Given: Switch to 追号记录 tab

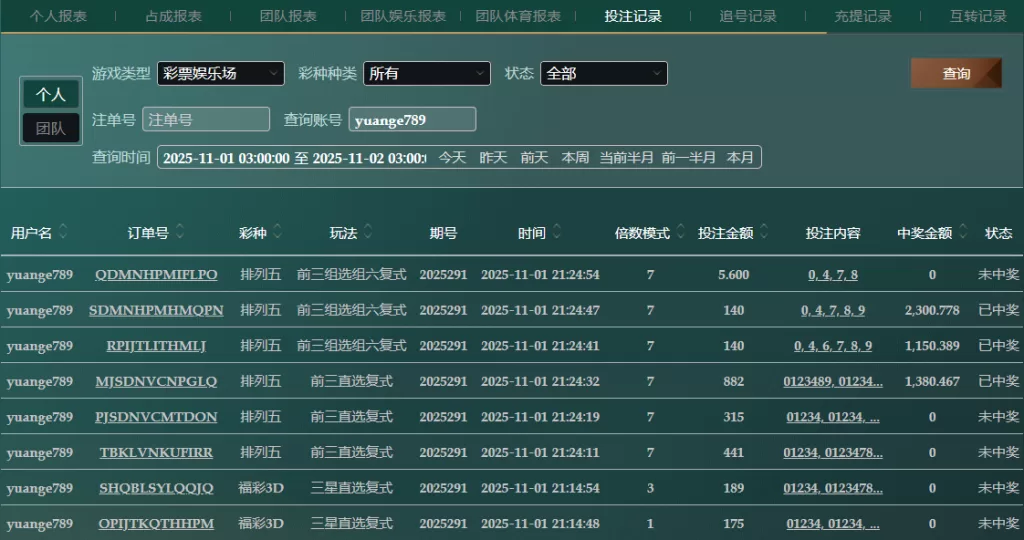Looking at the screenshot, I should click(x=748, y=16).
